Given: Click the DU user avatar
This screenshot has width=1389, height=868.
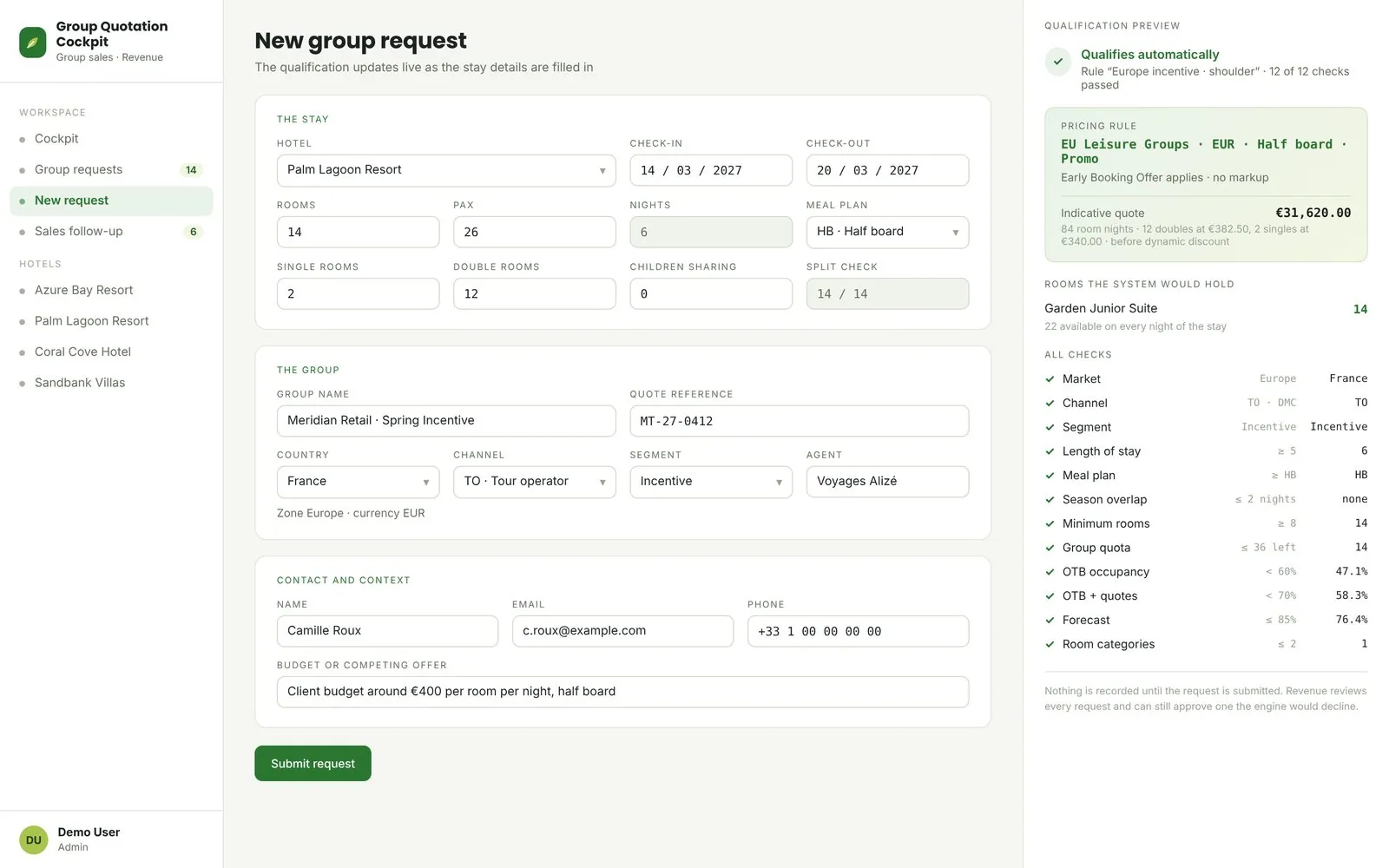Looking at the screenshot, I should coord(34,839).
